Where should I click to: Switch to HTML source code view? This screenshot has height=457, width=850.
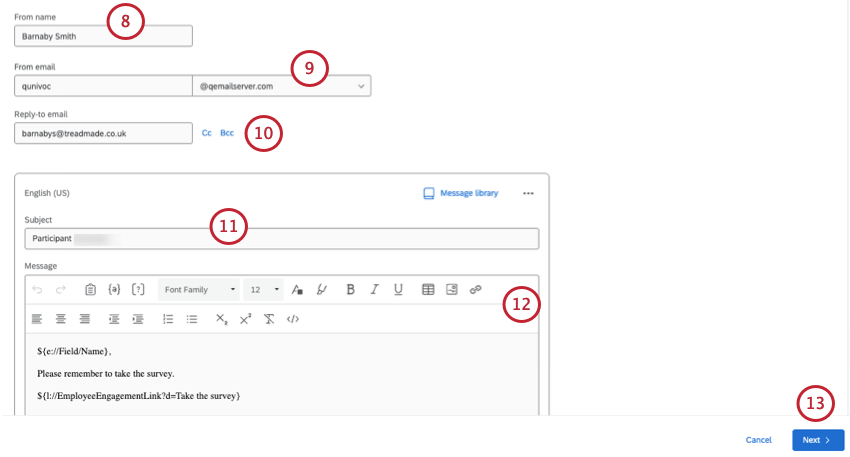(x=293, y=319)
